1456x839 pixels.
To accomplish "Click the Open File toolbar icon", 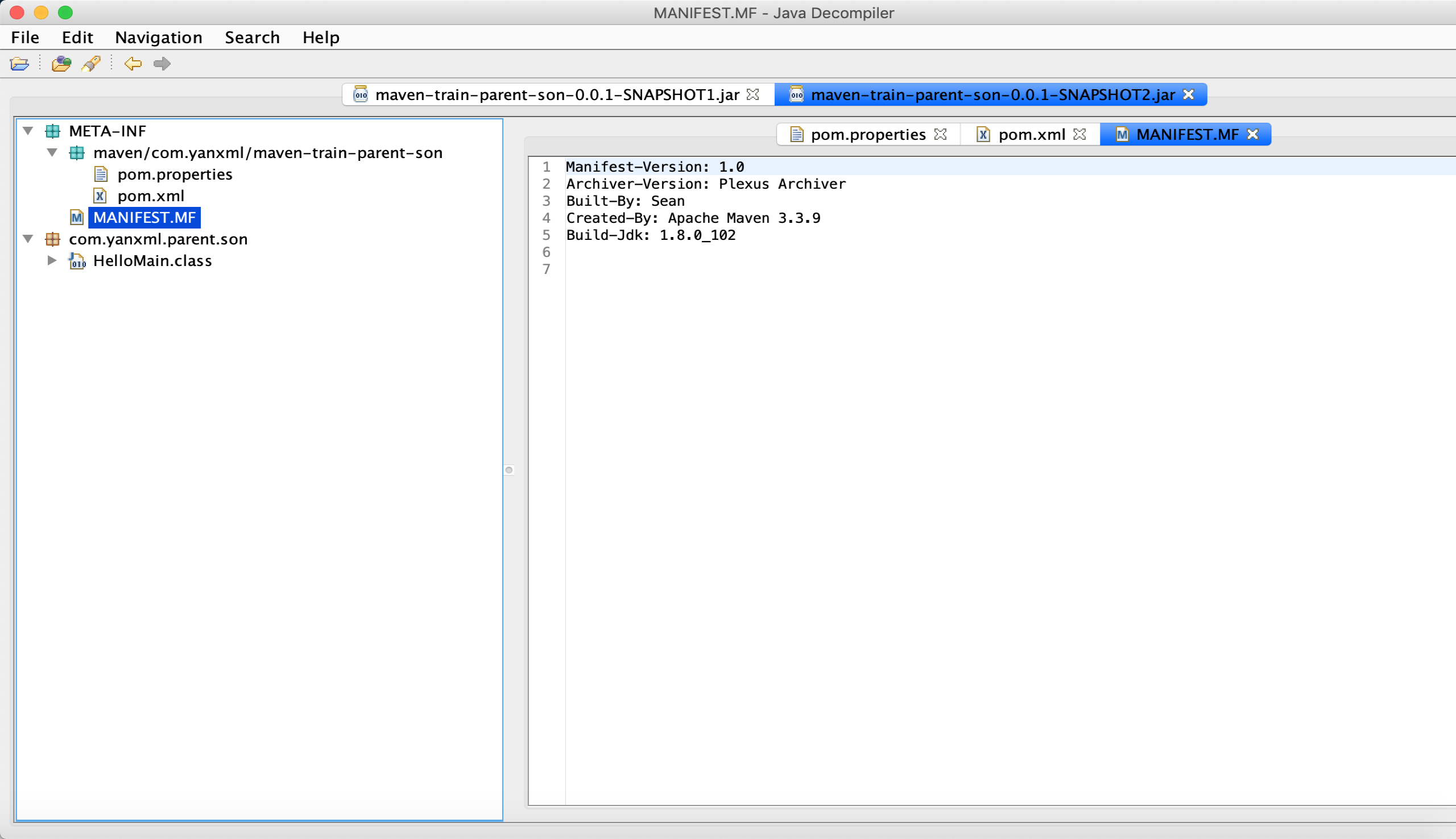I will point(19,64).
